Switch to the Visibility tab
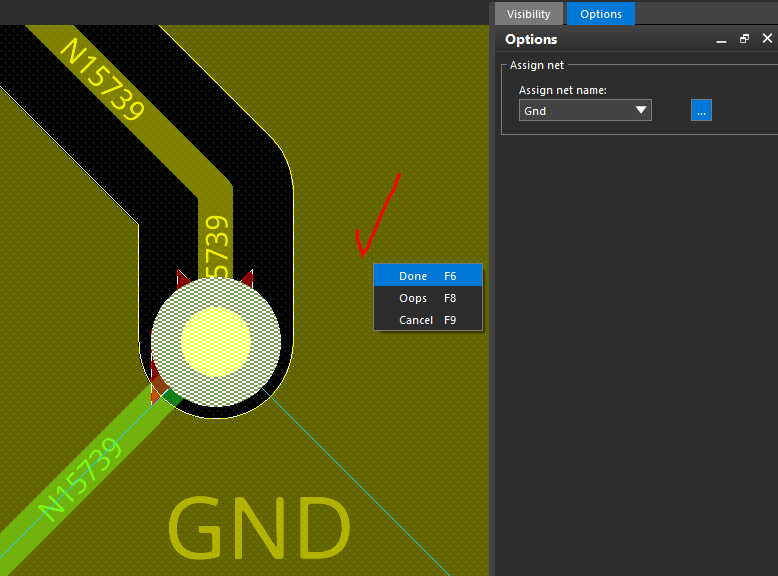778x576 pixels. (x=528, y=14)
